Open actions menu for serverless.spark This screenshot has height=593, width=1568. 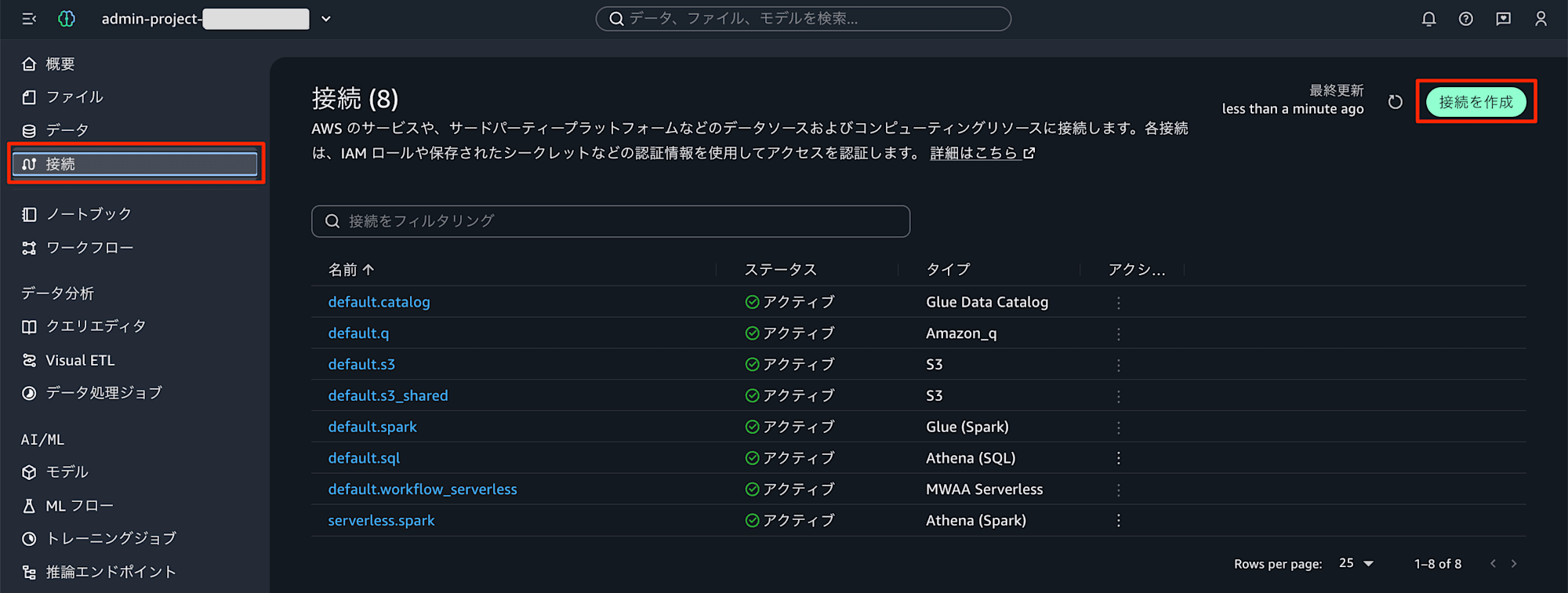click(1119, 521)
